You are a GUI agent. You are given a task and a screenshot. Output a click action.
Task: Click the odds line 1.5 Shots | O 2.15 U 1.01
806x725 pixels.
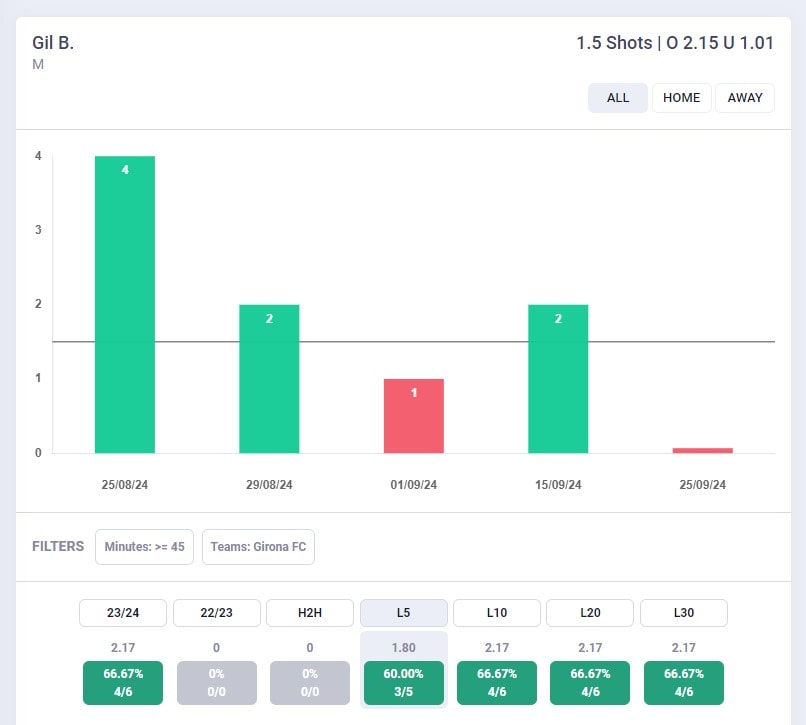point(675,43)
